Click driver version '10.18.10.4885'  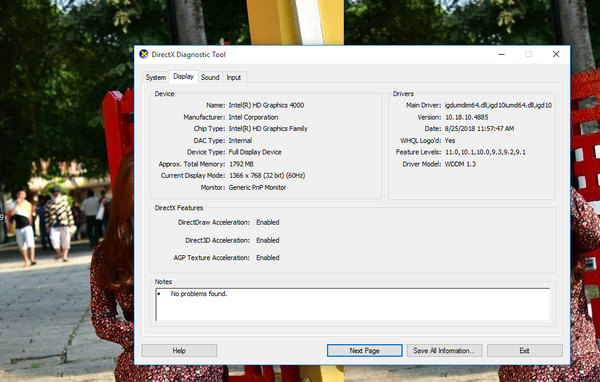click(466, 117)
